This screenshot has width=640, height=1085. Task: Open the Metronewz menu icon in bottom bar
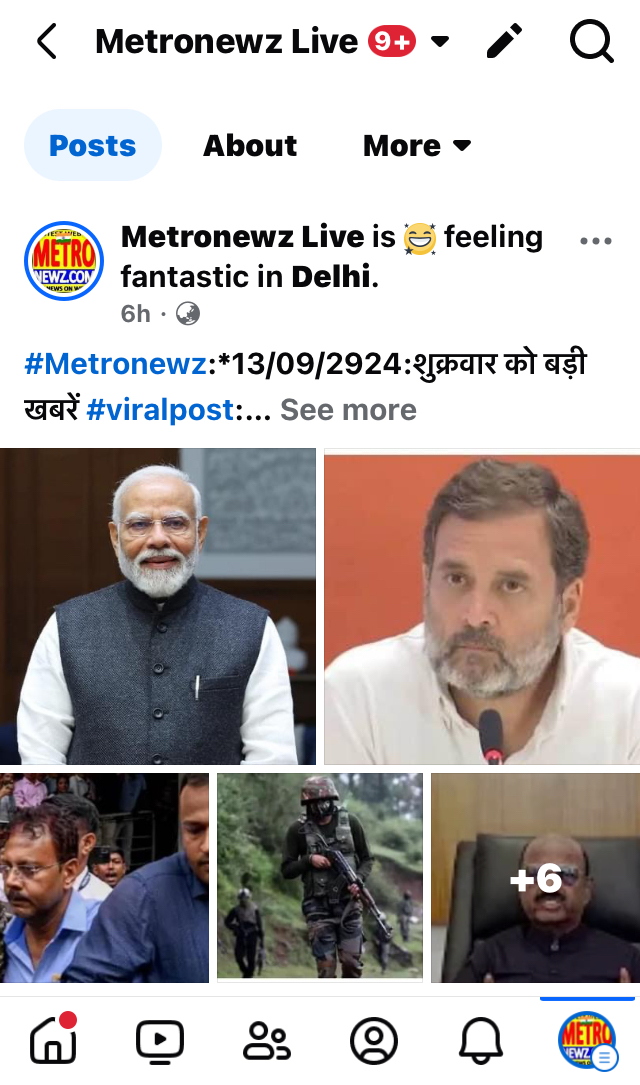coord(587,1040)
